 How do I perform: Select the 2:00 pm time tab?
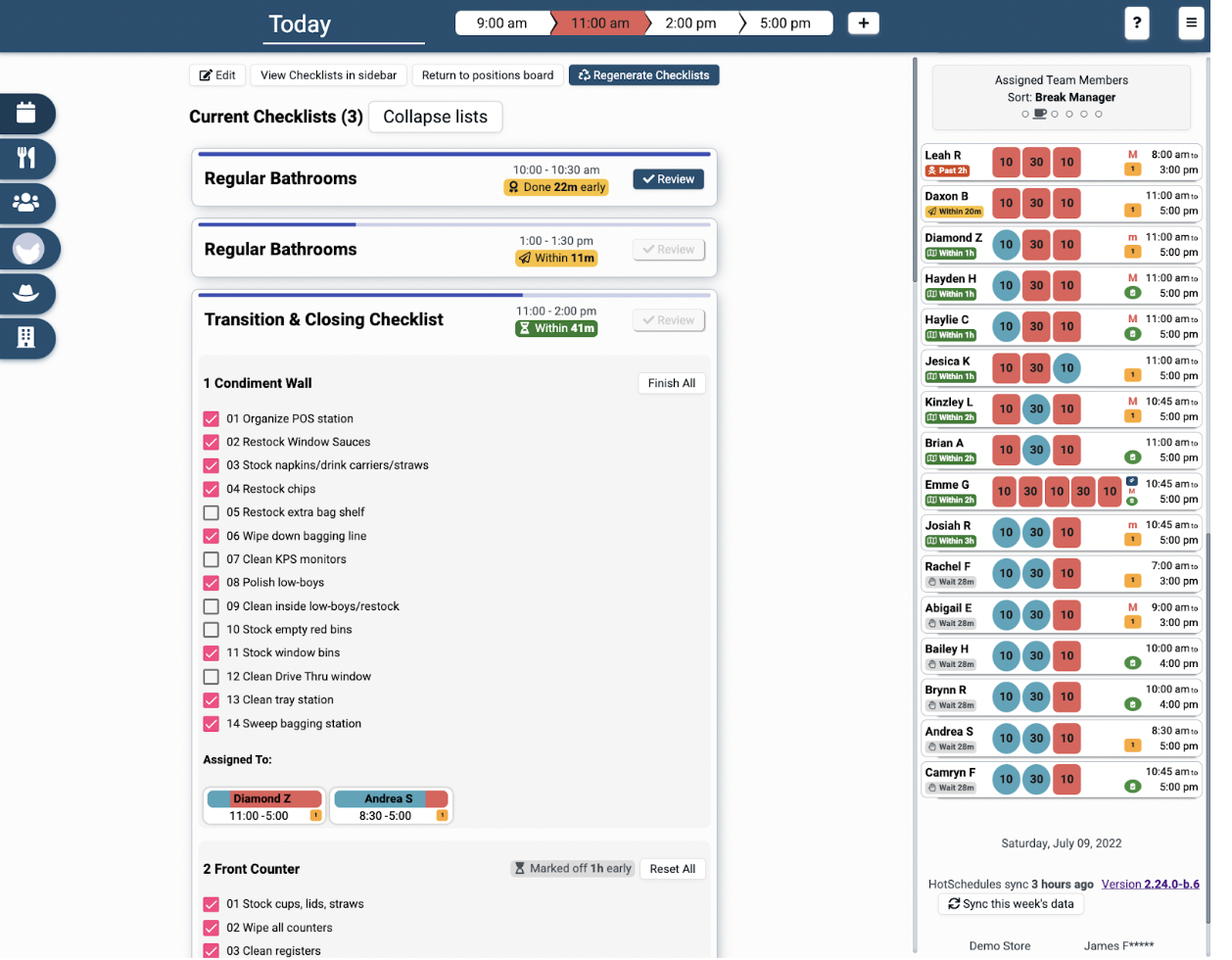pos(689,23)
